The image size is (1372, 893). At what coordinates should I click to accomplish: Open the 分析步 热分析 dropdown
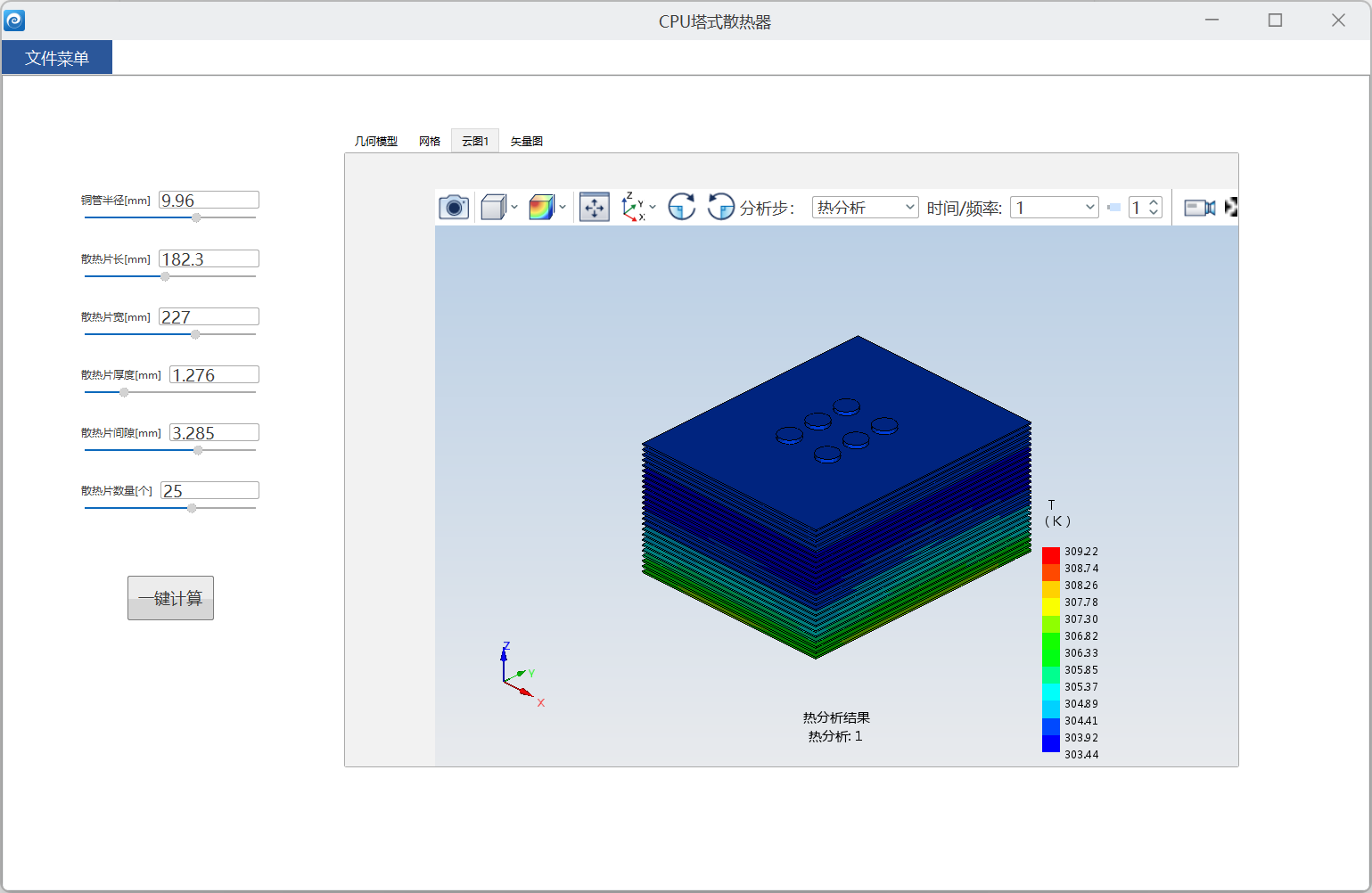(865, 208)
